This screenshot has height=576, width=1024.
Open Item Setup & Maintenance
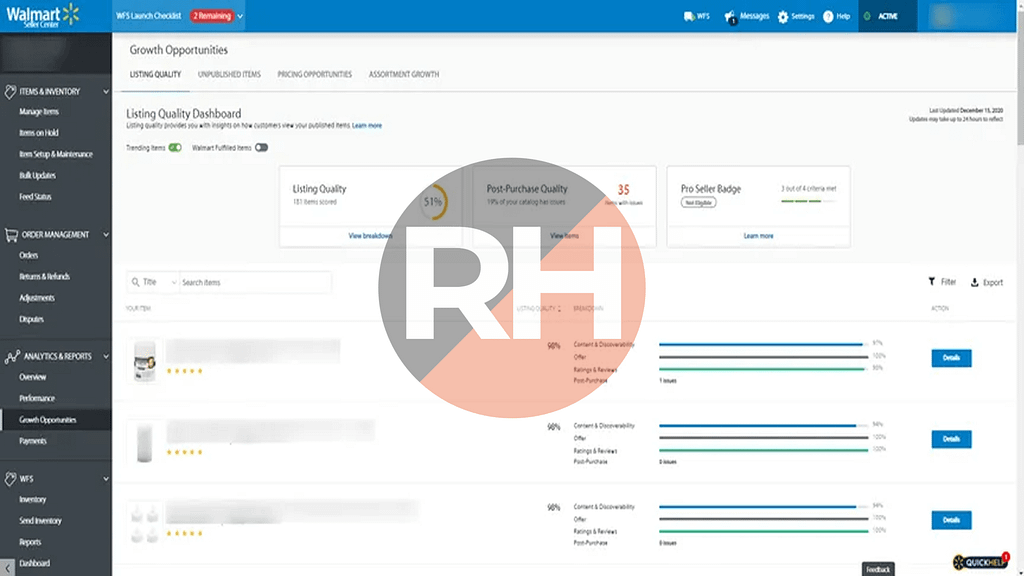pos(56,154)
